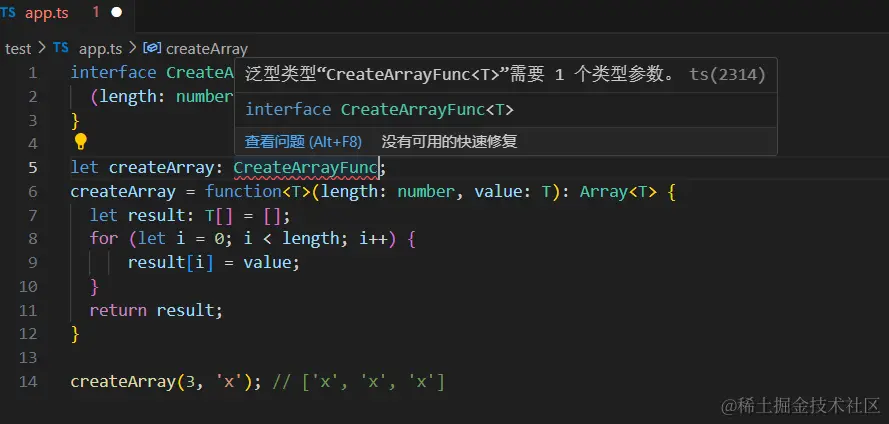Click 'Array<T>' return type on line 6
889x424 pixels.
[x=619, y=192]
